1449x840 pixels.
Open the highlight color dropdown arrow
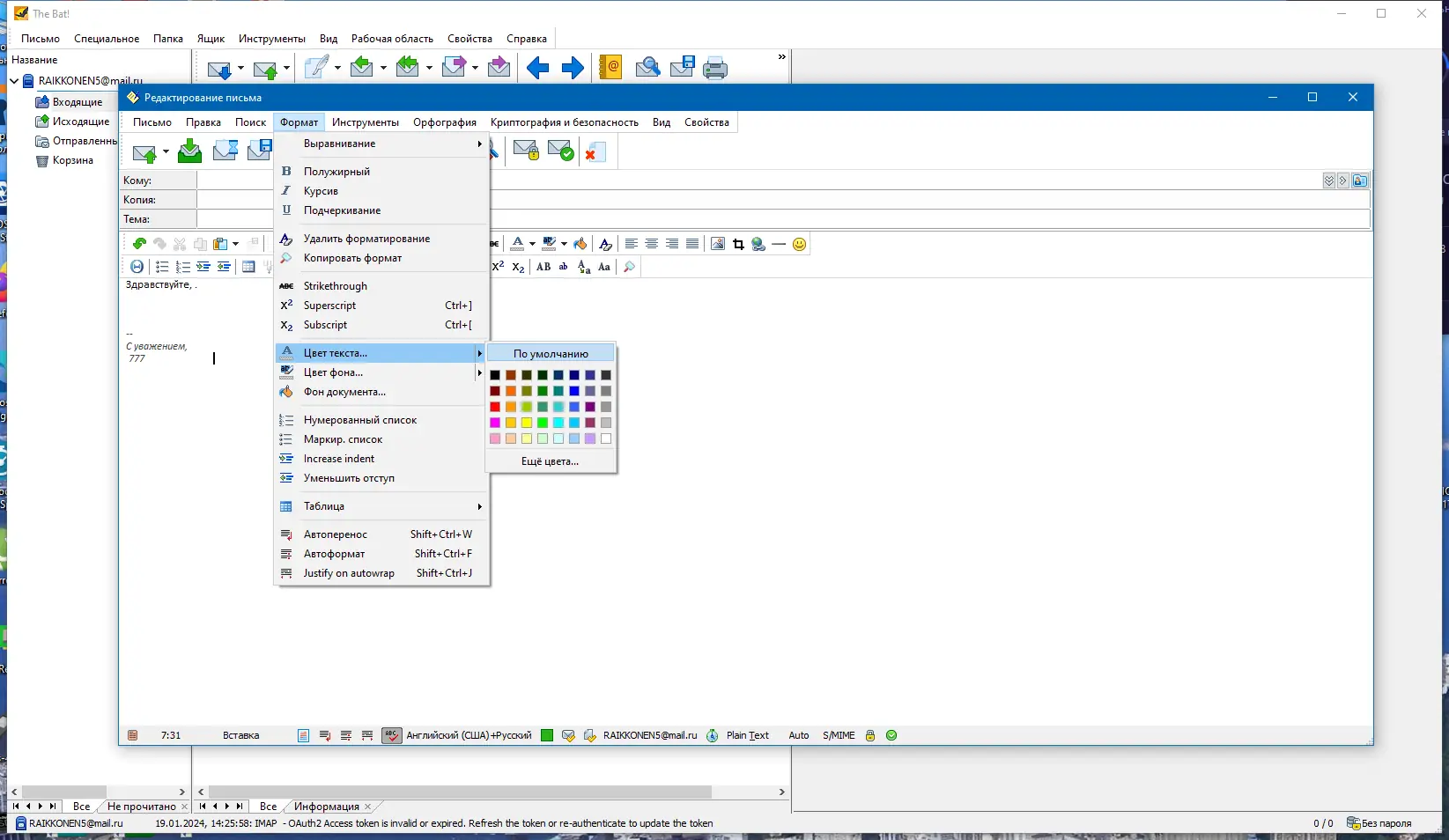(564, 244)
